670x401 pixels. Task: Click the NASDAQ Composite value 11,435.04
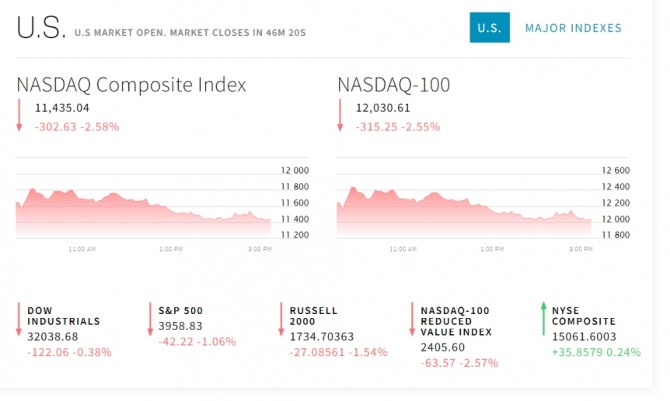coord(62,108)
